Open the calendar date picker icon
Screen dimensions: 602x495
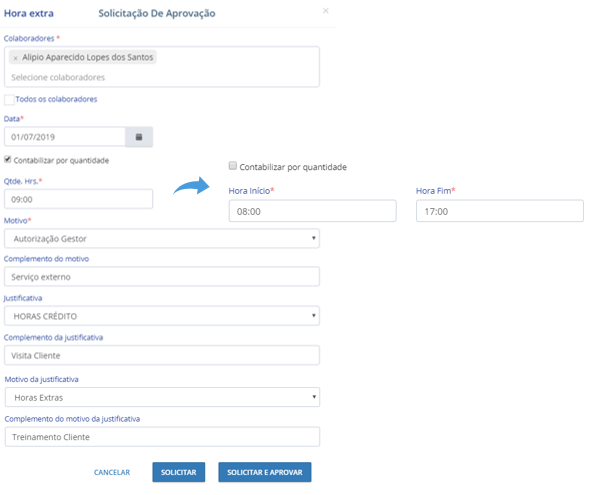coord(139,136)
